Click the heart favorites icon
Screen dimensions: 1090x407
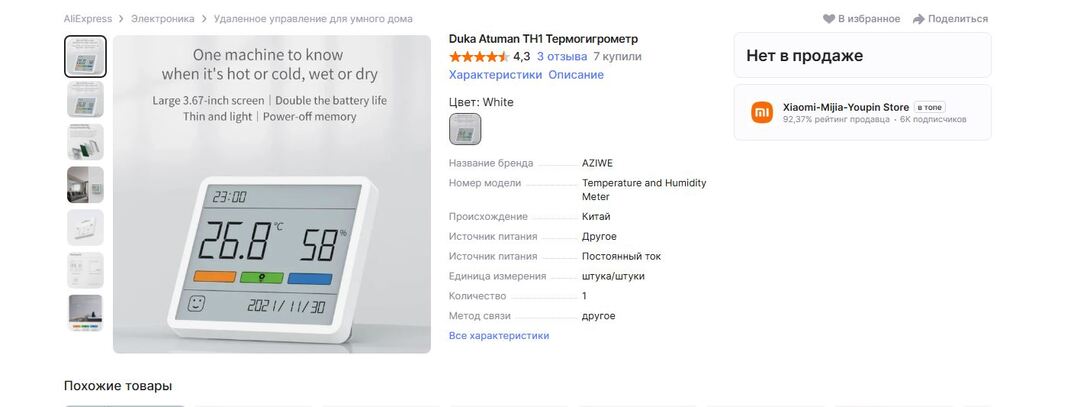(829, 19)
